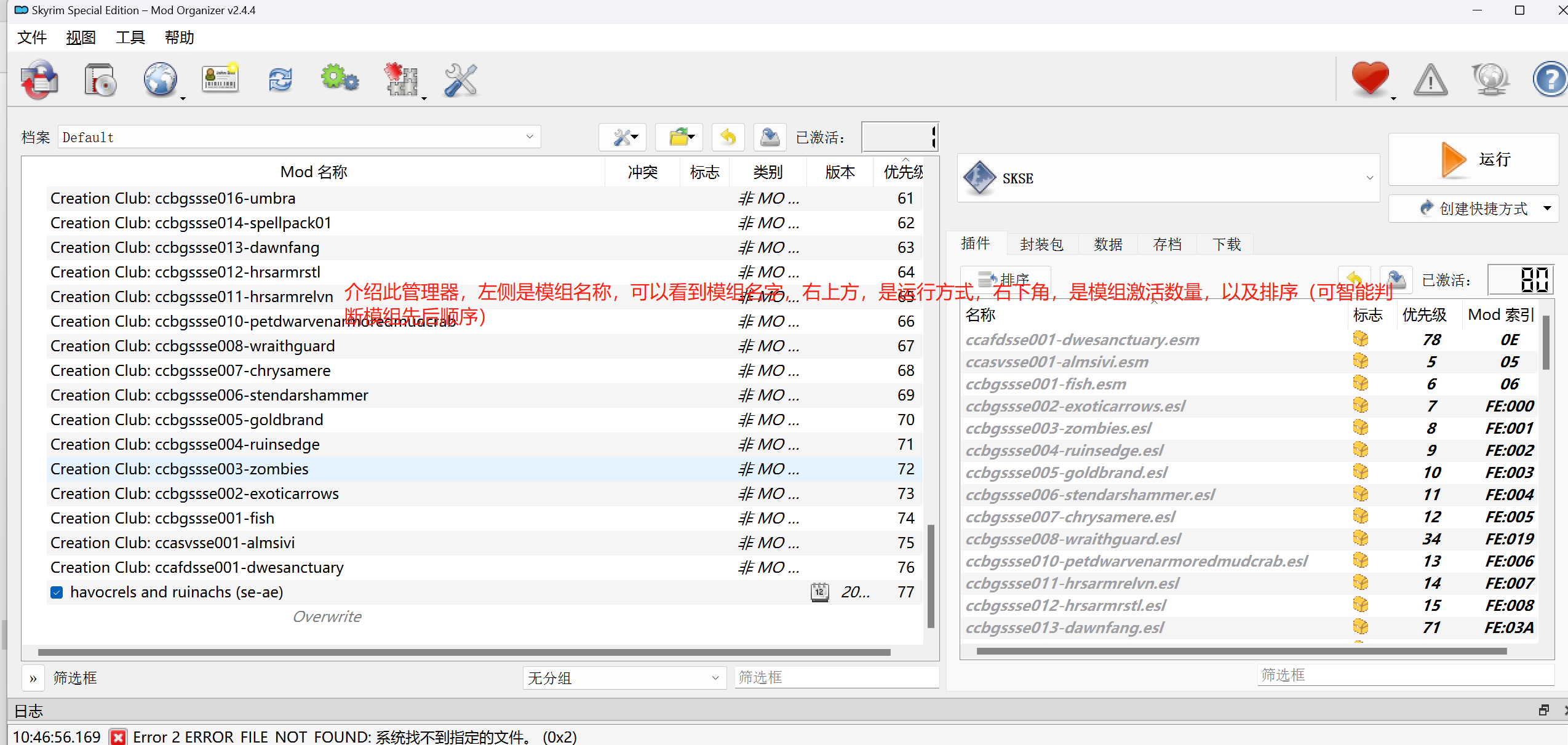This screenshot has height=745, width=1568.
Task: Click the red heart endorse icon
Action: click(1369, 79)
